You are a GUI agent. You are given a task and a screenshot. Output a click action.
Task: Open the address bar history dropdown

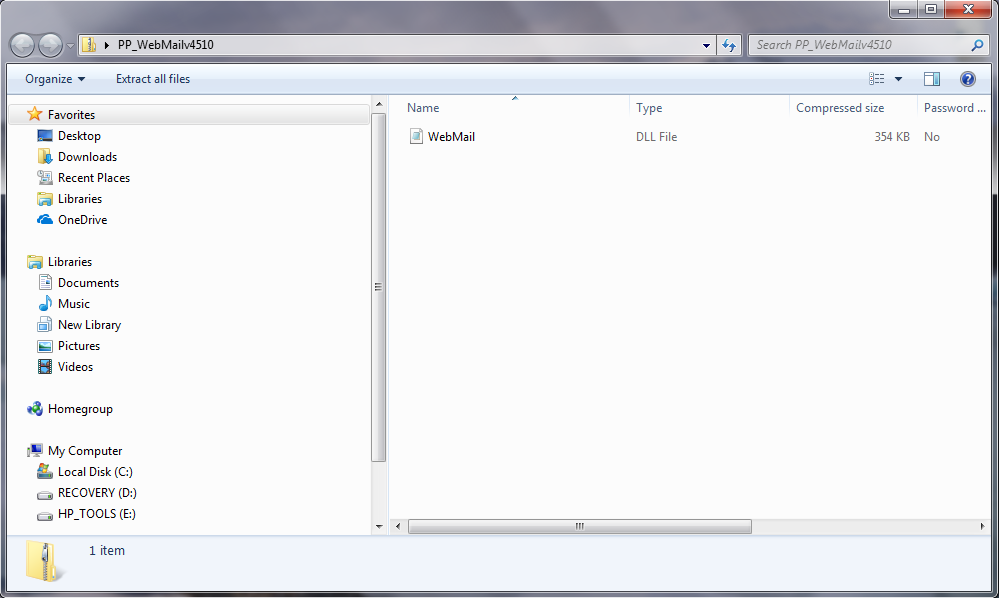(x=706, y=45)
